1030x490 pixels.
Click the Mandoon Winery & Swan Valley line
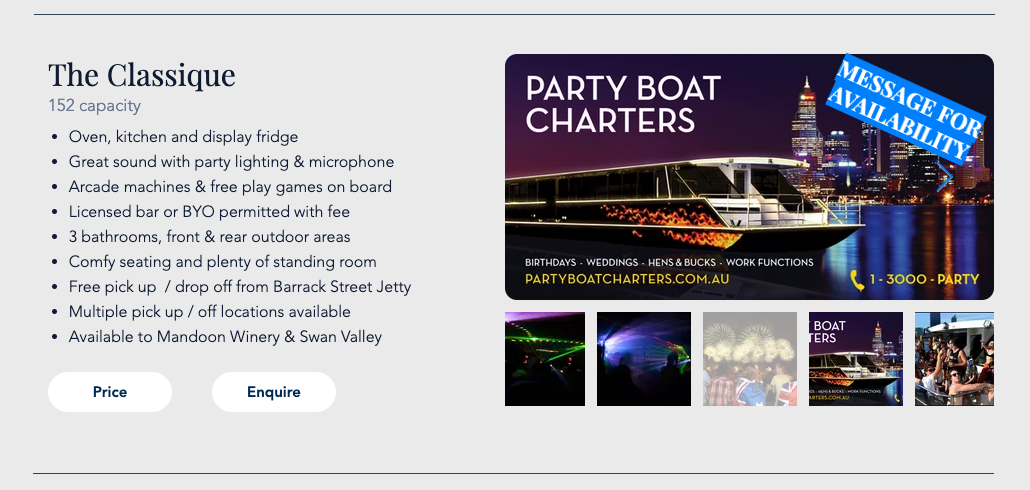click(x=225, y=337)
